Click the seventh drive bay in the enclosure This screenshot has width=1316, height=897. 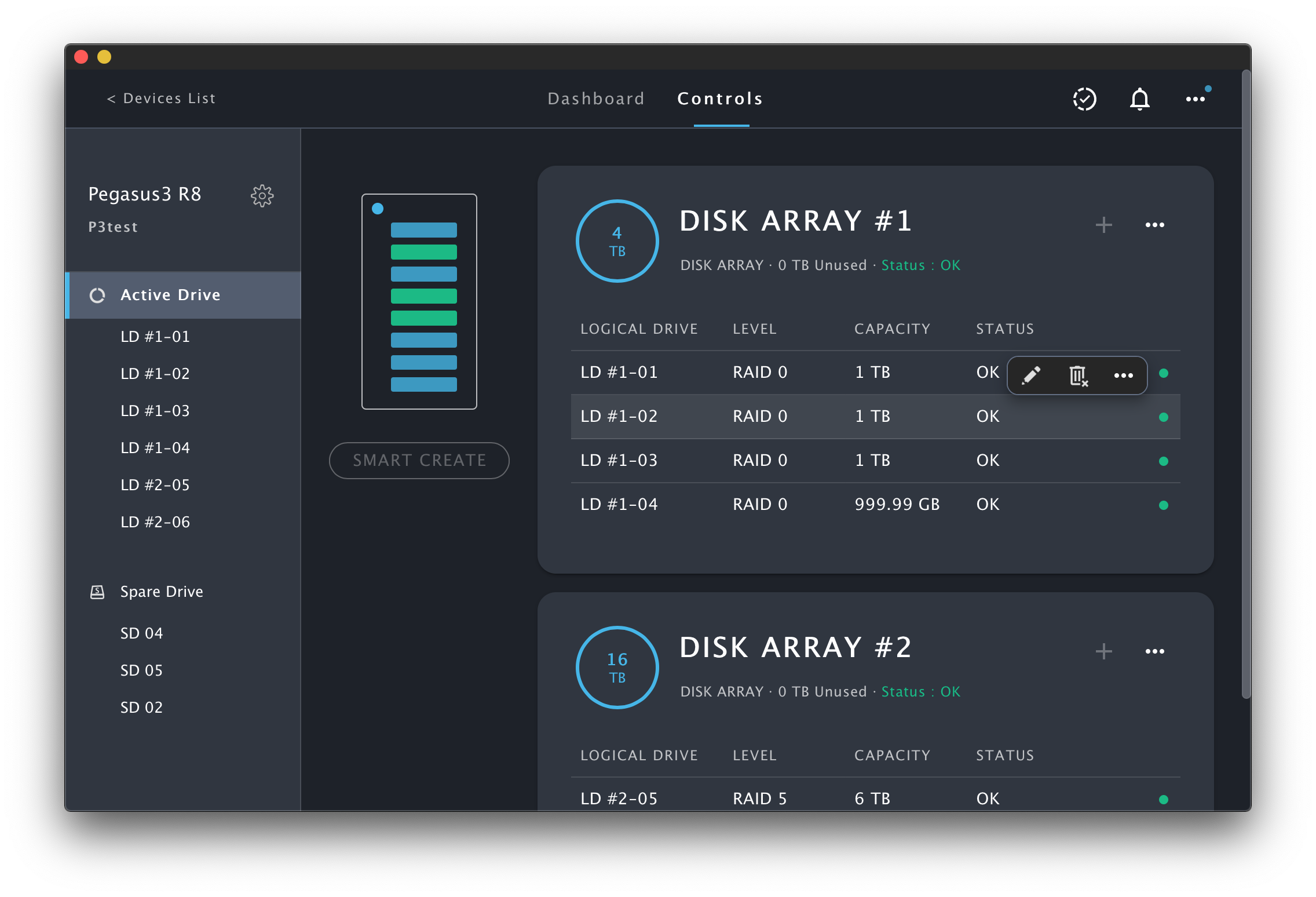pyautogui.click(x=424, y=362)
